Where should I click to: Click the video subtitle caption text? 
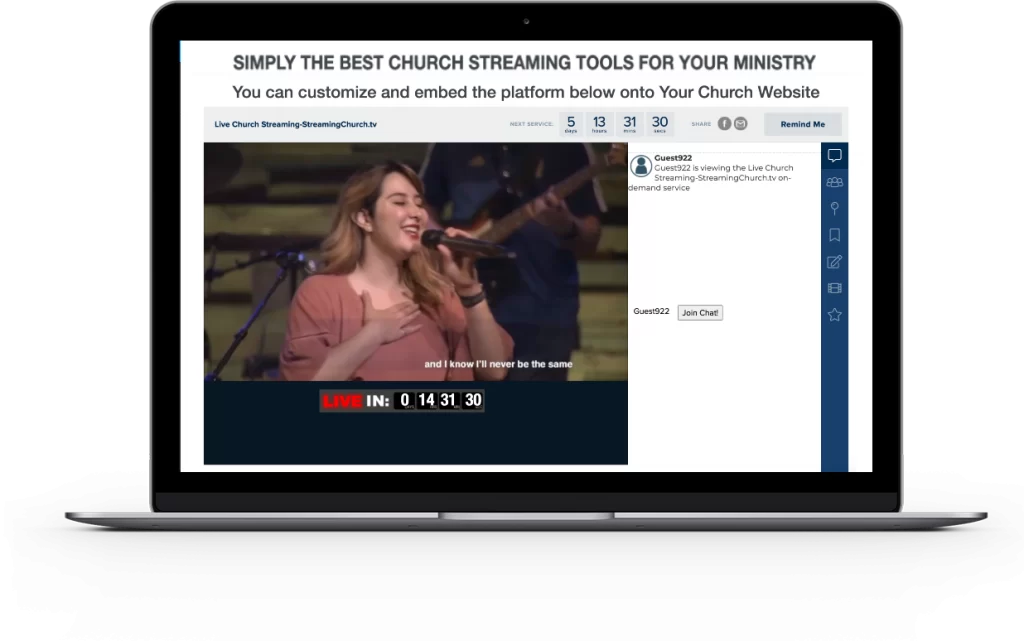click(497, 365)
